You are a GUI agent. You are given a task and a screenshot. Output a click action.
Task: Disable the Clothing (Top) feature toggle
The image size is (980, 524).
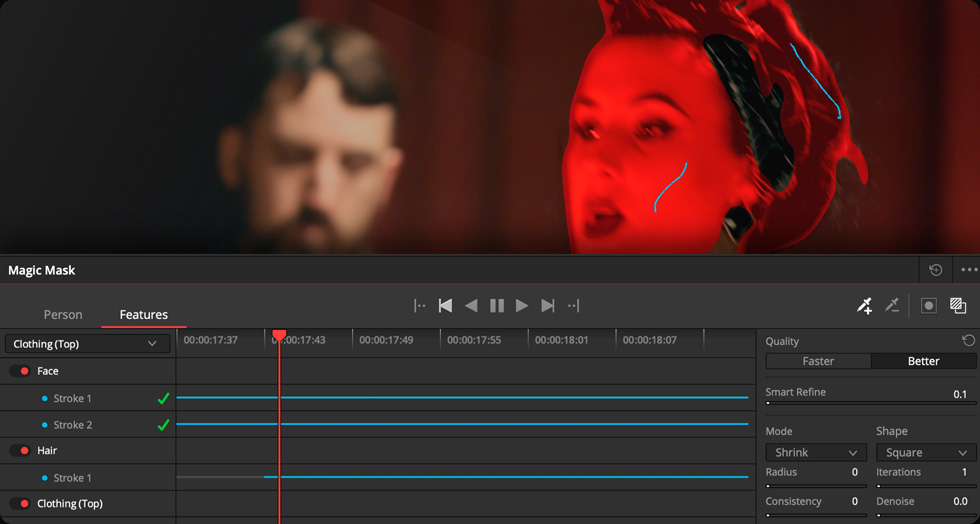tap(20, 504)
